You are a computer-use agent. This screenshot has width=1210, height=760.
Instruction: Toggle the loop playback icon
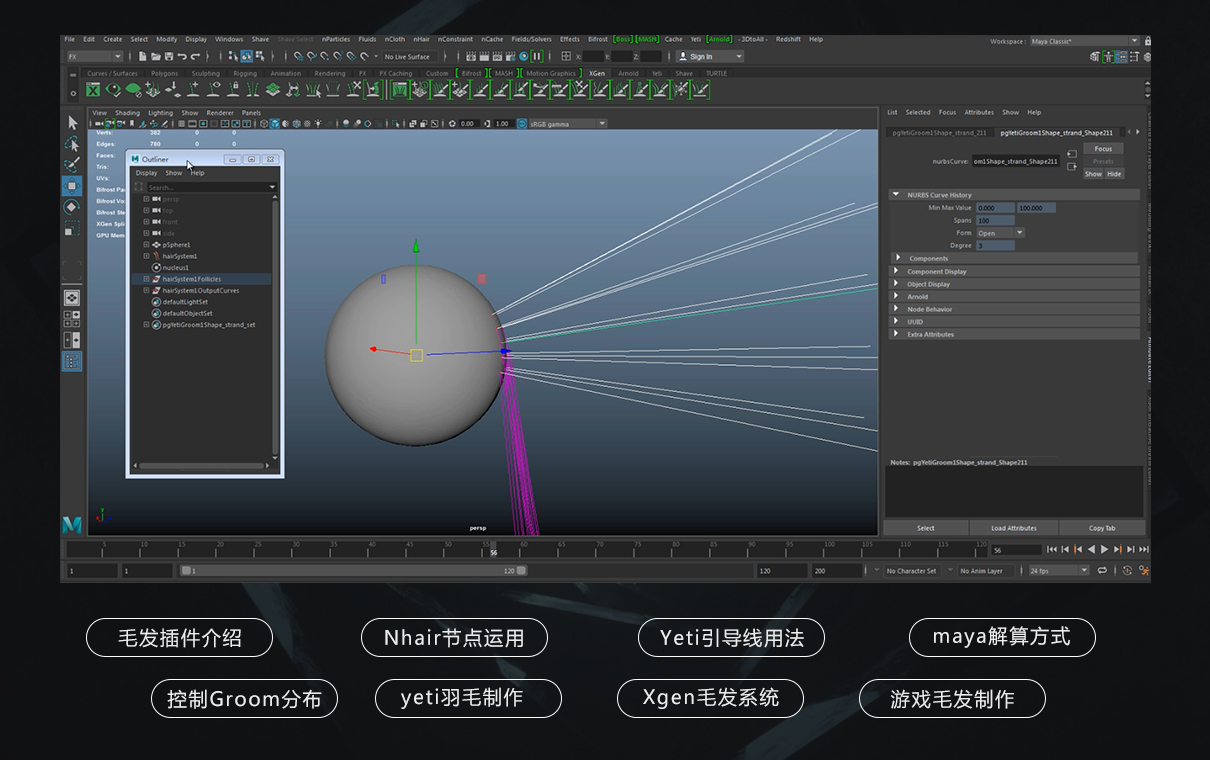coord(1102,570)
